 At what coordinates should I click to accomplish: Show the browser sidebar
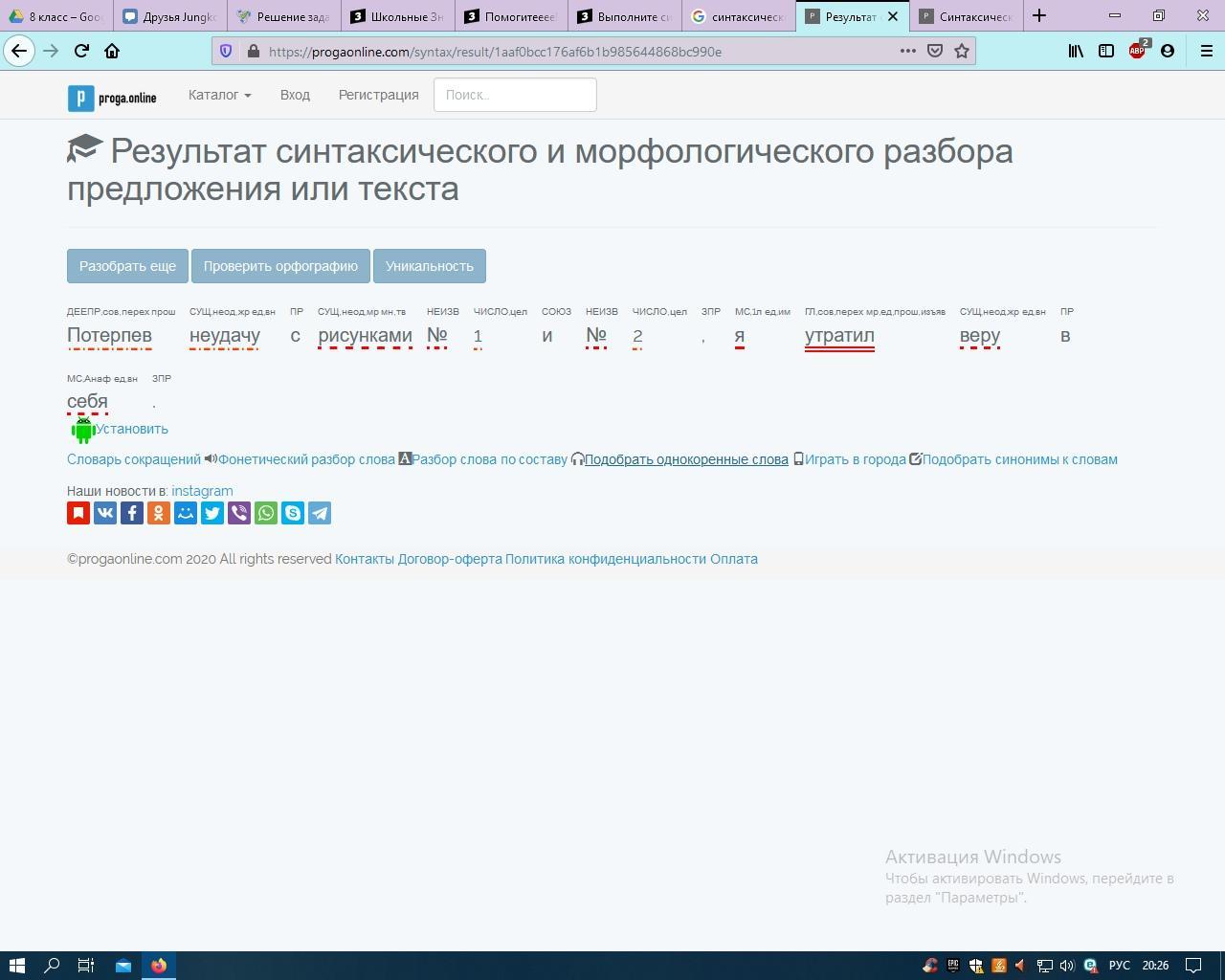[1106, 51]
